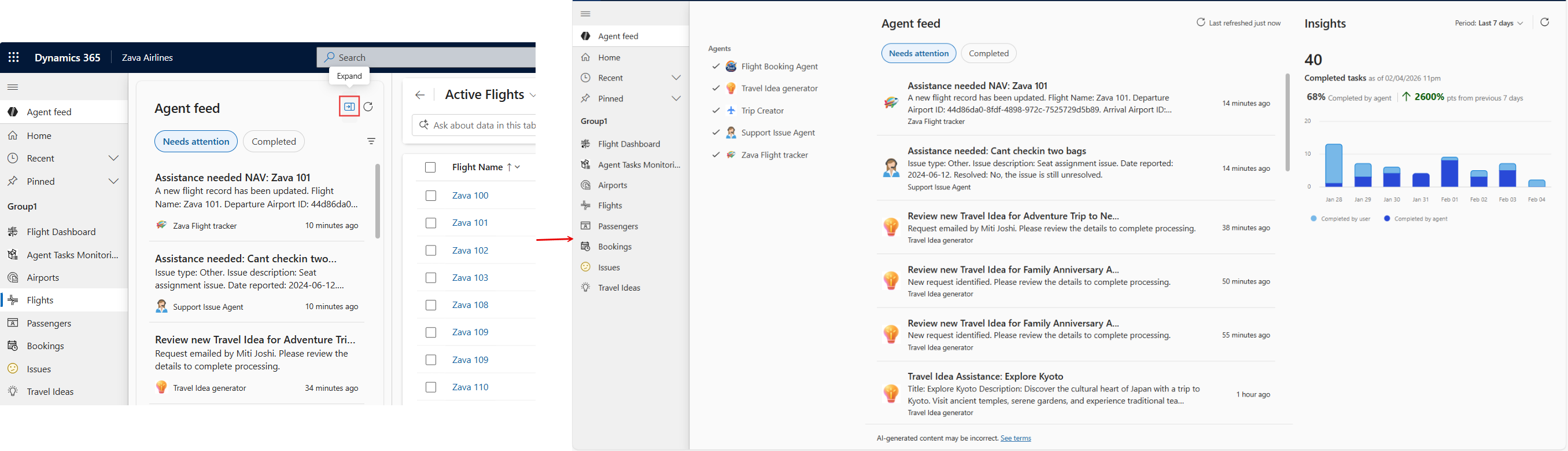Click the Dynamics 365 search box
1568x451 pixels.
point(426,57)
